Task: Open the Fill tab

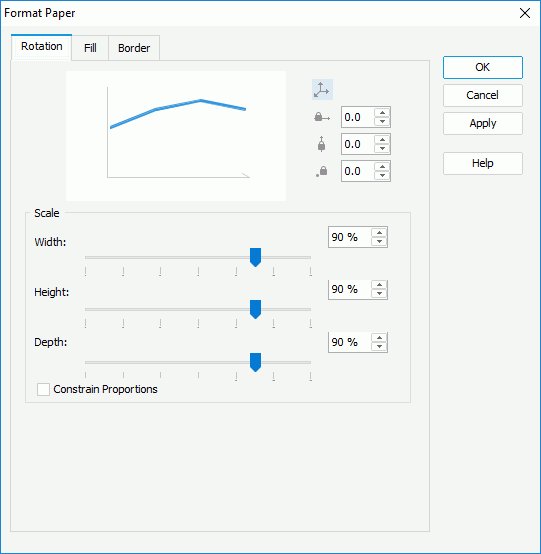Action: click(90, 48)
